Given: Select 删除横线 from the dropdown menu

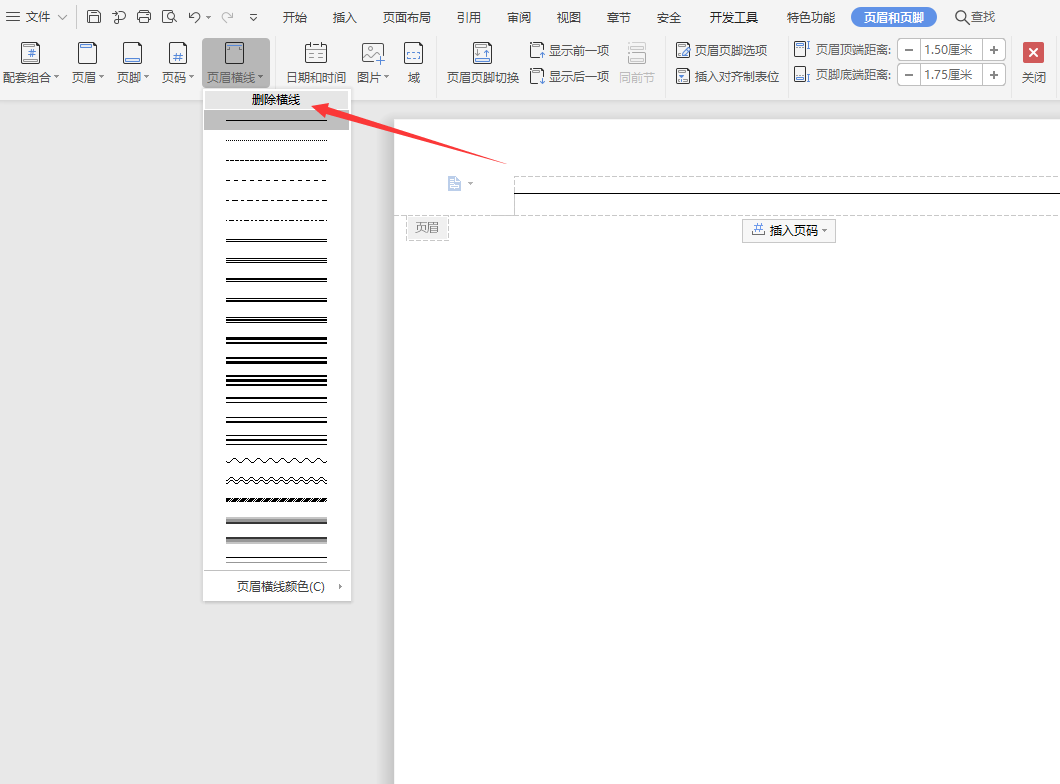Looking at the screenshot, I should coord(276,100).
